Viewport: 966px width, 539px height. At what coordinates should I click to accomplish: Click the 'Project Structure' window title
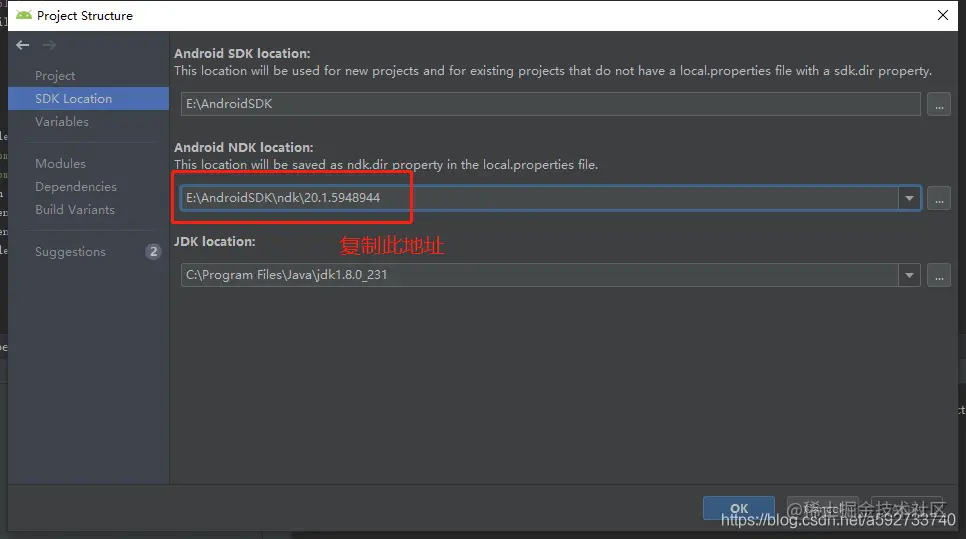tap(84, 16)
